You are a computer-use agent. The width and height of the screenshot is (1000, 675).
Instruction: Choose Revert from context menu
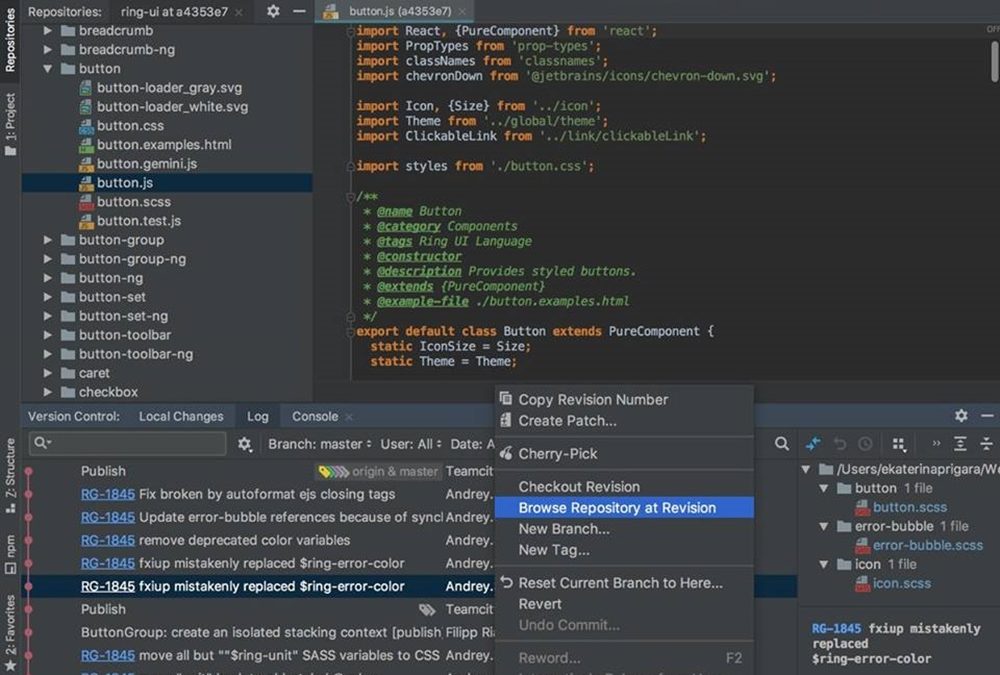point(624,604)
